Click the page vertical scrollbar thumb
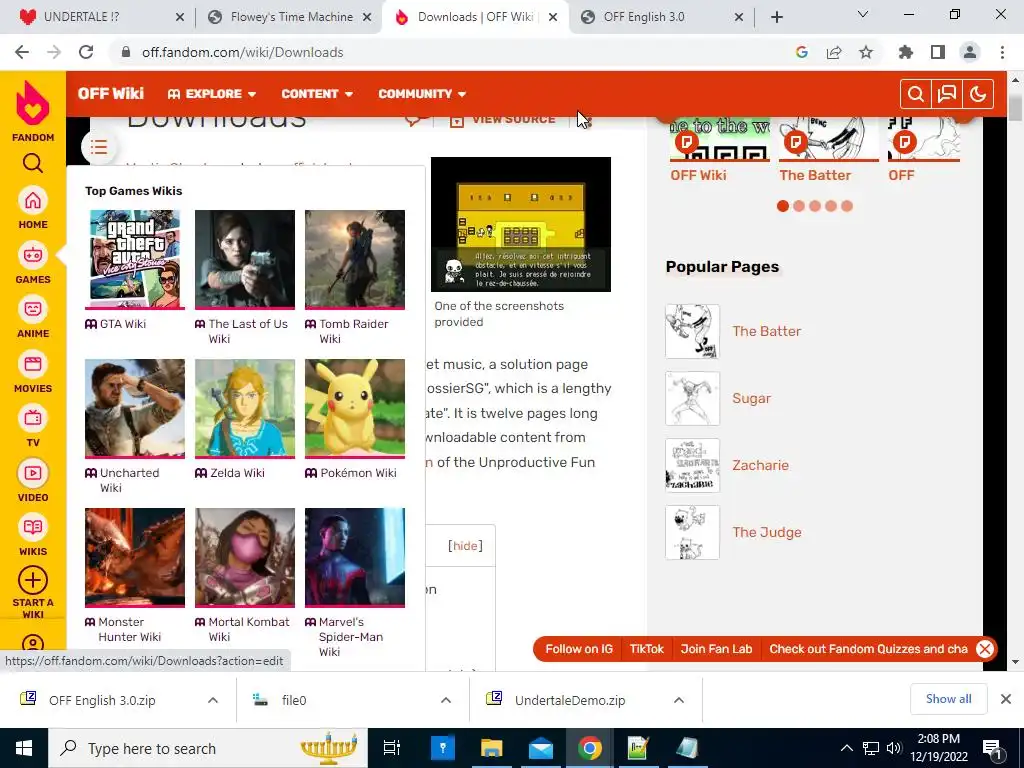Viewport: 1024px width, 768px height. pyautogui.click(x=1015, y=108)
